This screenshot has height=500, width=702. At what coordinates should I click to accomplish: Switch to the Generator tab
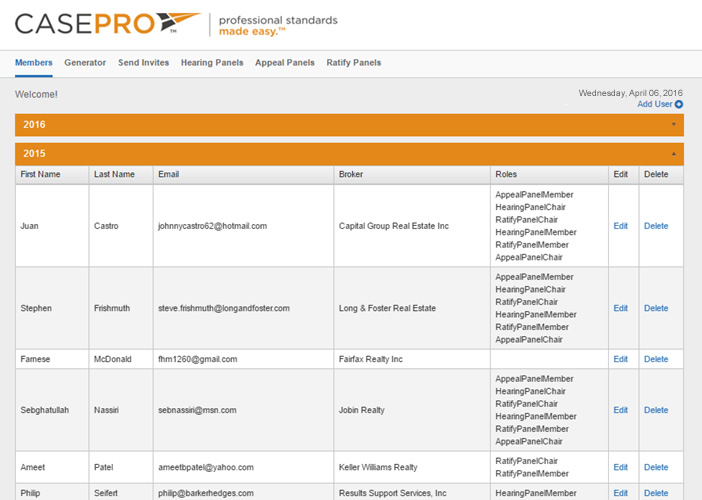click(x=85, y=63)
